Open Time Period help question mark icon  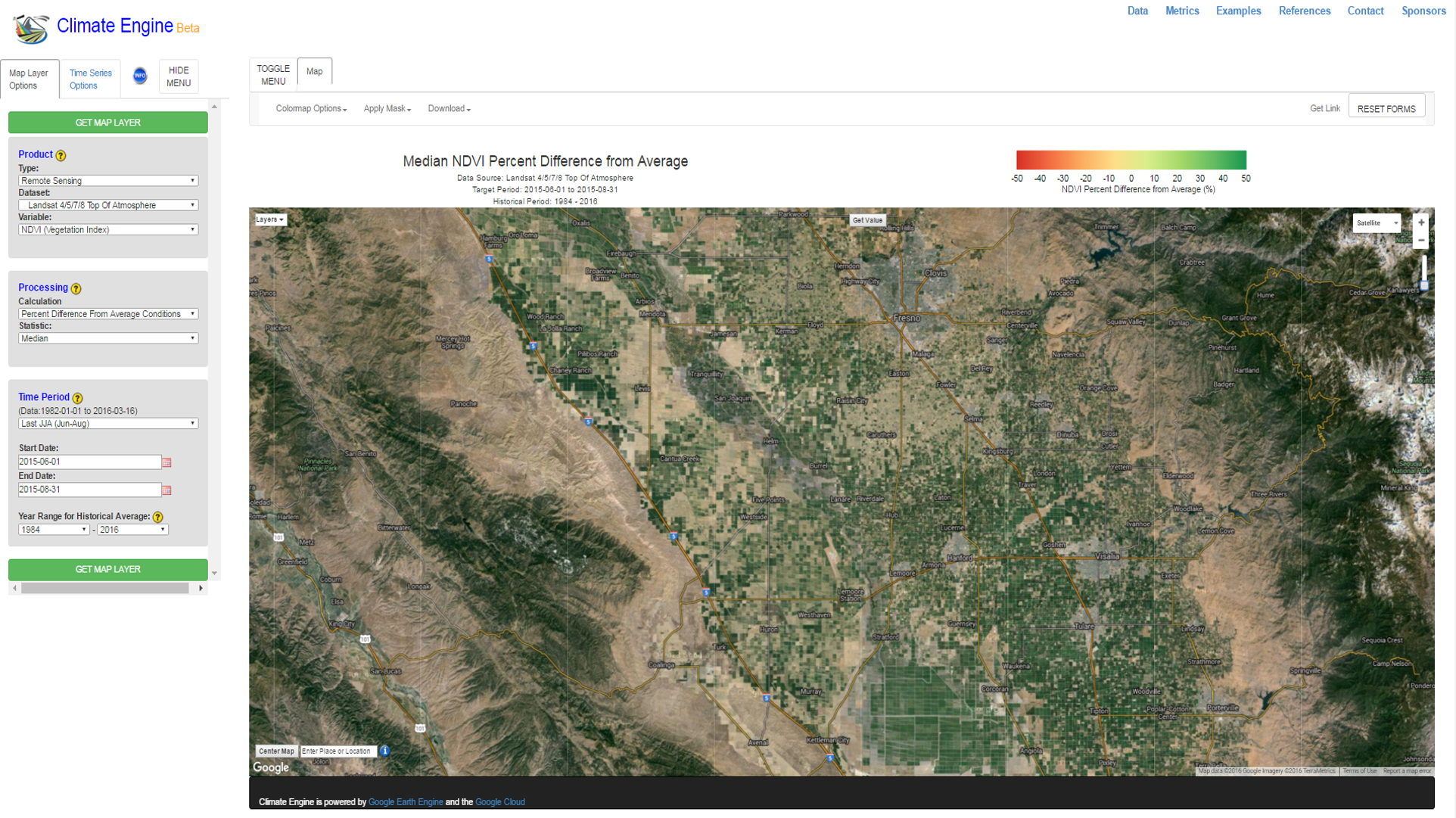click(77, 398)
